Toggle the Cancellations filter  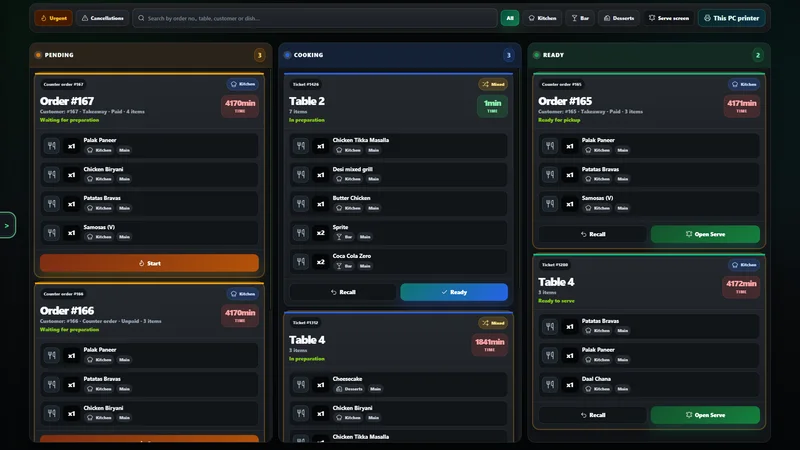pos(103,18)
